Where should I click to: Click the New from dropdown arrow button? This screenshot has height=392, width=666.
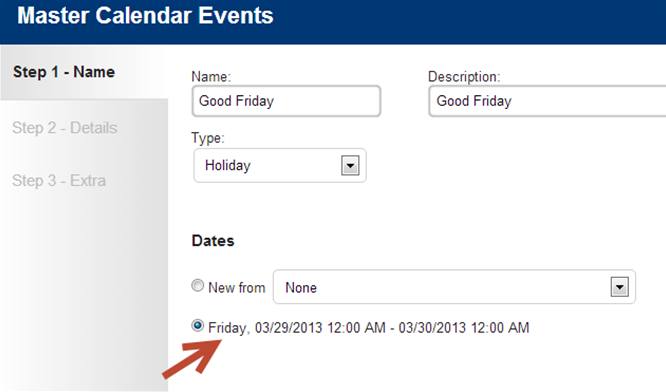[x=619, y=287]
